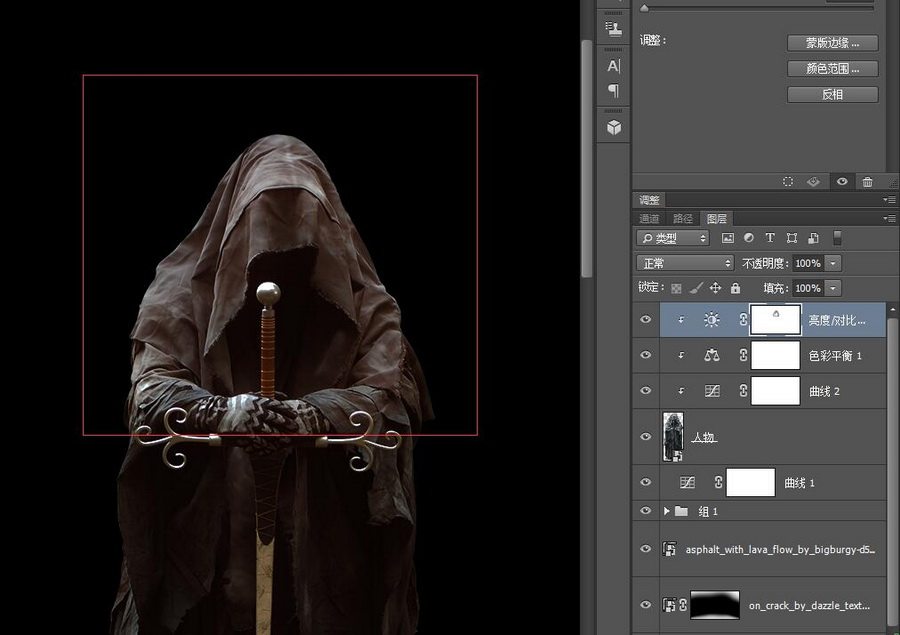Click the 蒙版边缘... button
Screen dimensions: 900x635
click(x=832, y=43)
